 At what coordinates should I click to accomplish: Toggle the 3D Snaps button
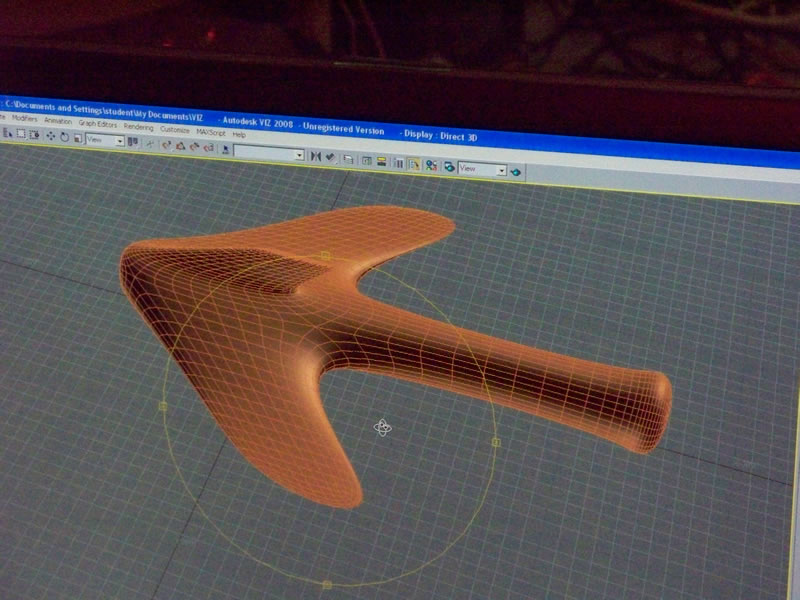[166, 145]
